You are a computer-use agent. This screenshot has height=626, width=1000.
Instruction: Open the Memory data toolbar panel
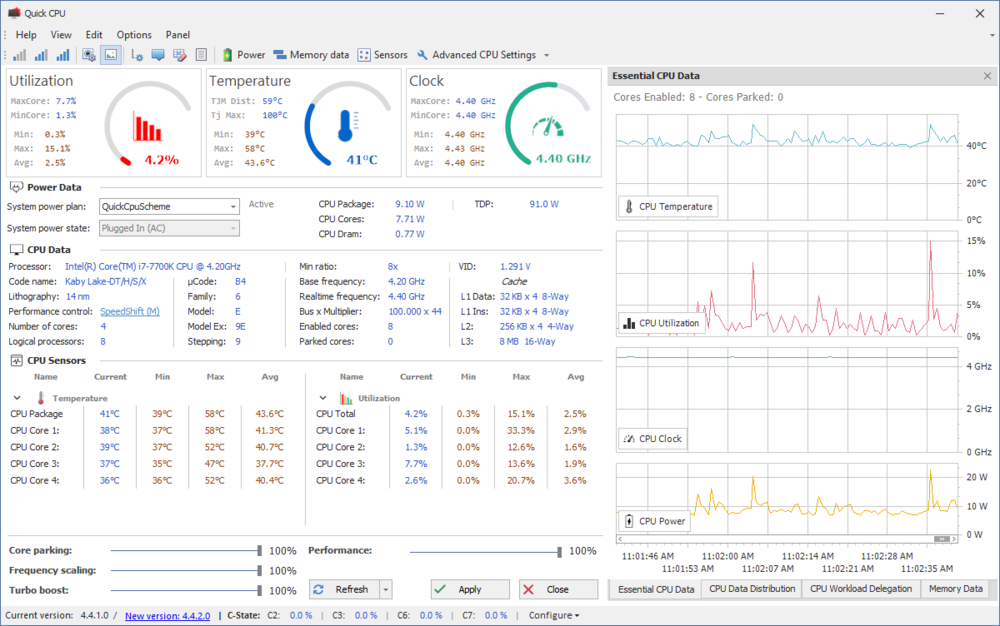click(x=311, y=55)
